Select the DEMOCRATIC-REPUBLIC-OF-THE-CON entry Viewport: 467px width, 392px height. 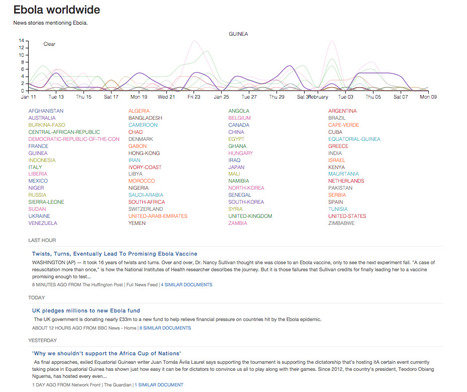tap(74, 139)
